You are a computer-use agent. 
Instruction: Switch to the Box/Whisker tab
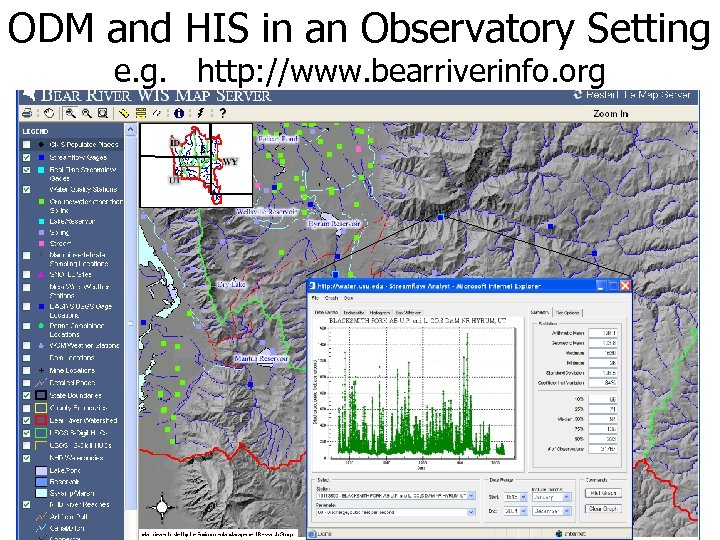[x=408, y=313]
